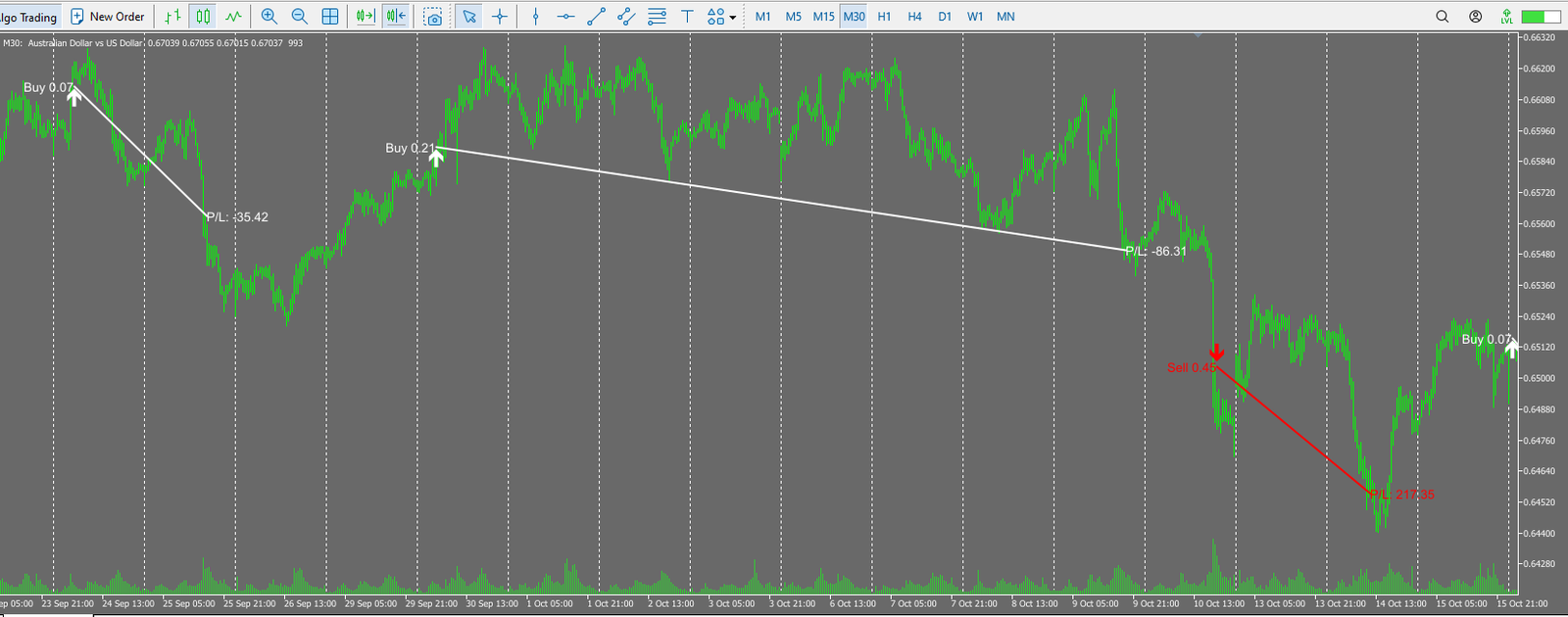1568x617 pixels.
Task: Switch chart to bar chart view
Action: coord(173,17)
